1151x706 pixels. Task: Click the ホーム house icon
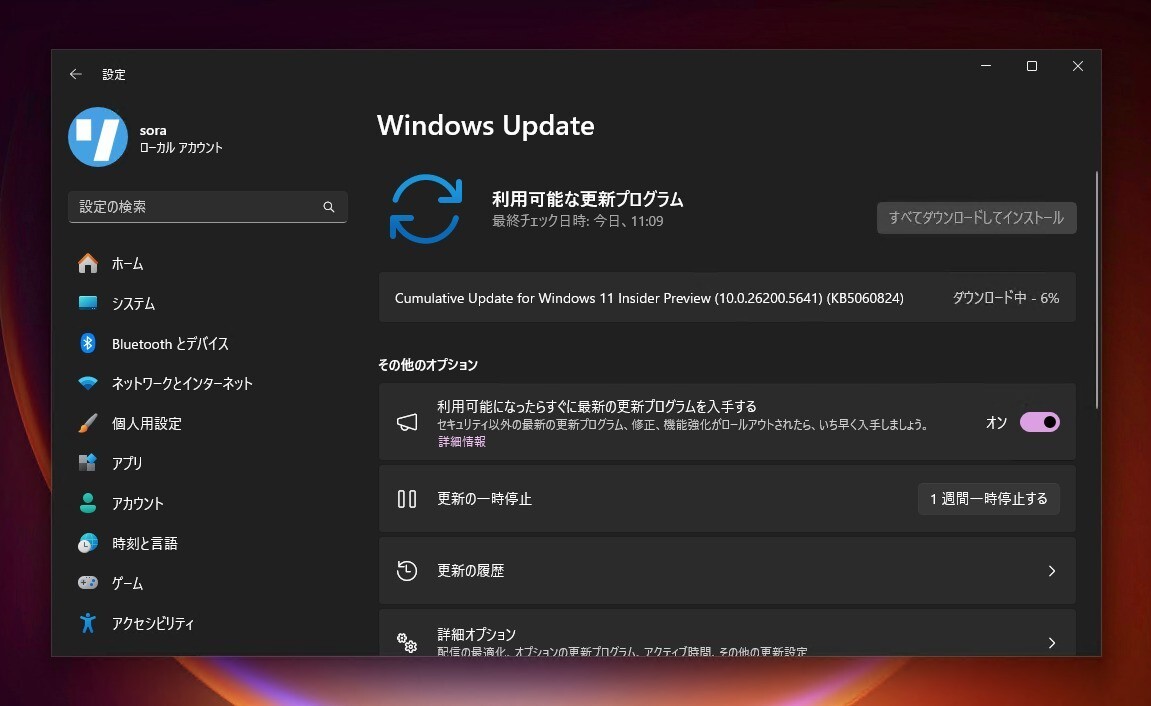(88, 263)
